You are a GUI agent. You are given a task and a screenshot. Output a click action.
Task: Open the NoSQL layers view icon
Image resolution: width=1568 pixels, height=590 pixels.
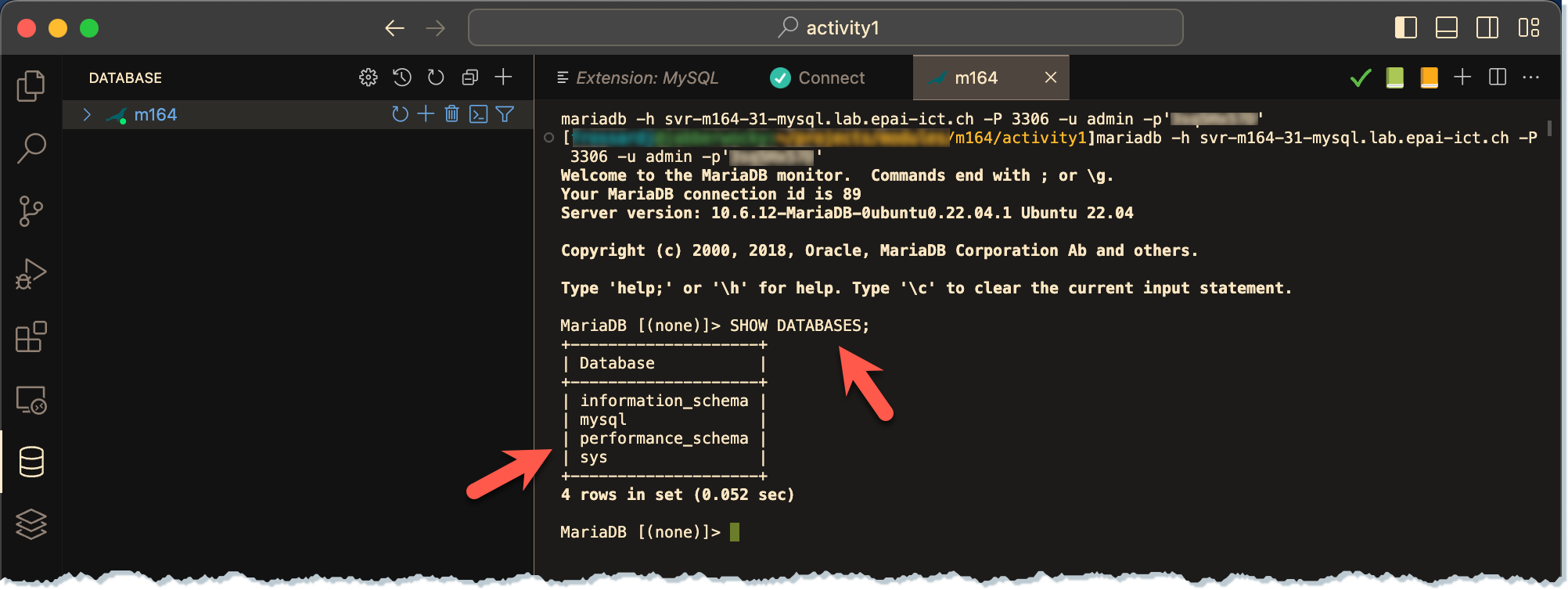click(31, 523)
